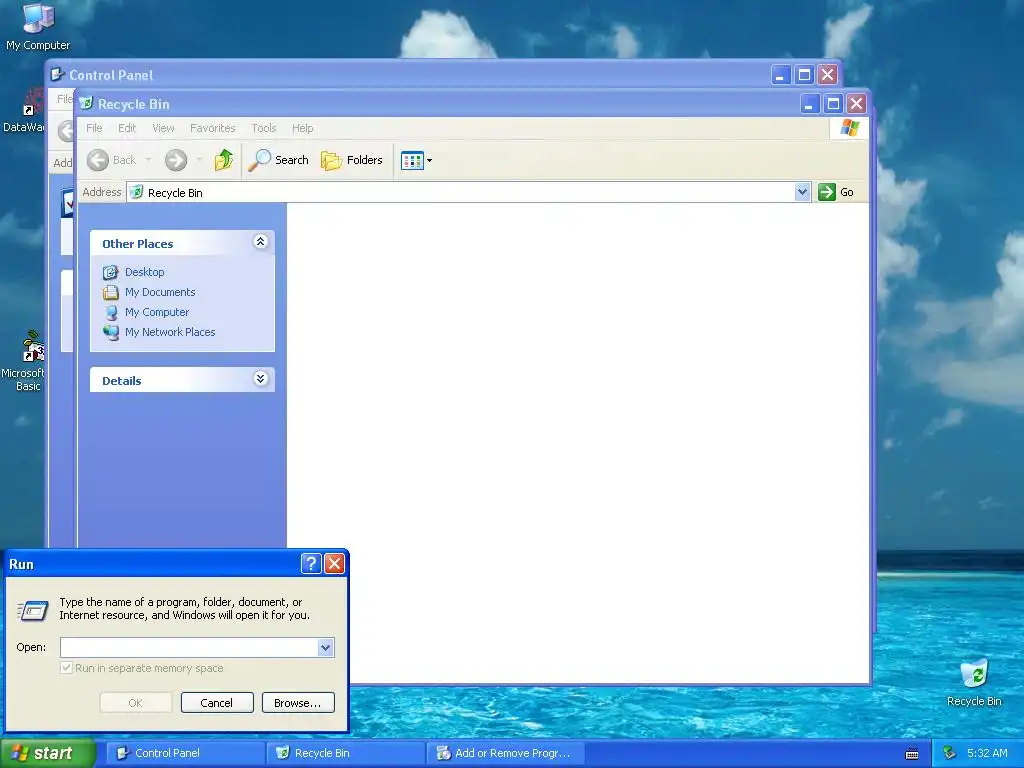Minimize the Control Panel window

(x=780, y=74)
